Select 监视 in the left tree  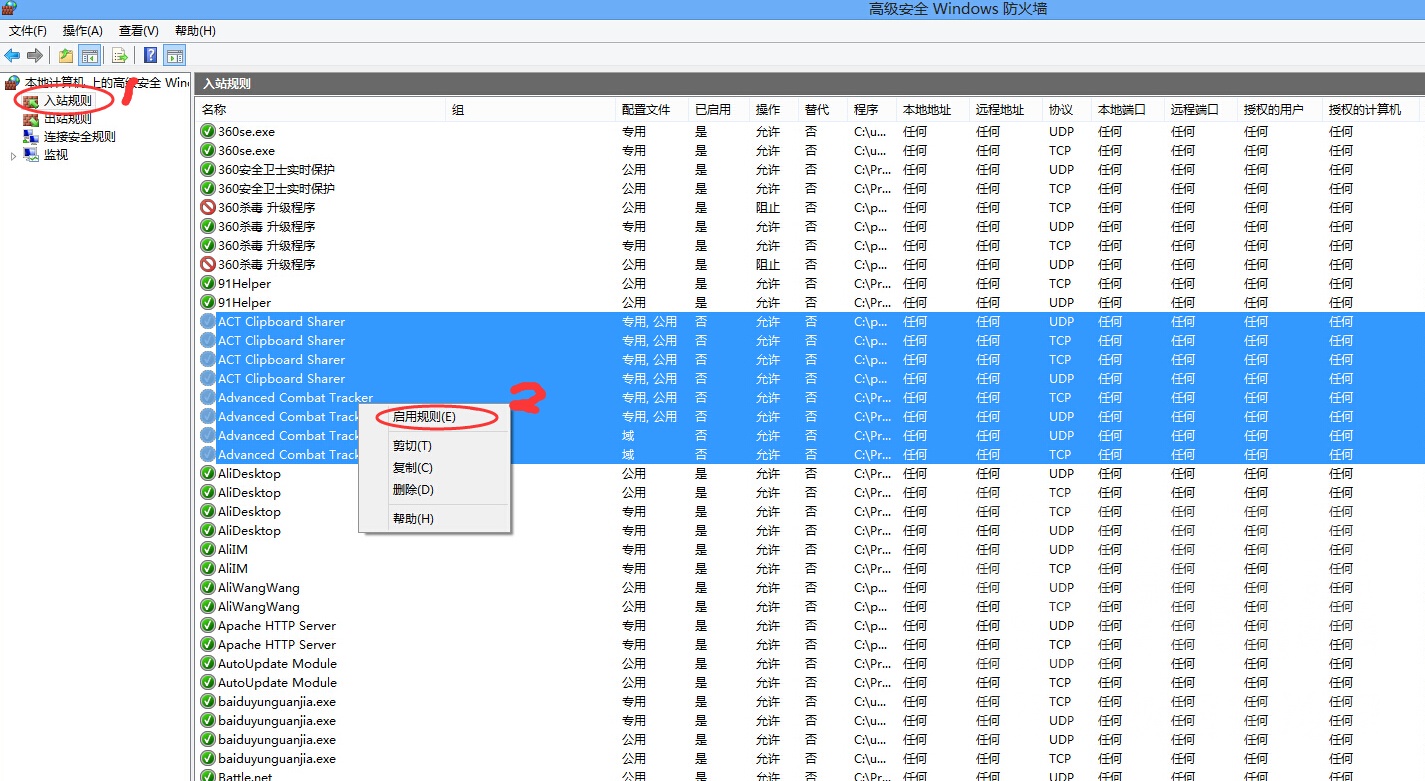click(56, 154)
